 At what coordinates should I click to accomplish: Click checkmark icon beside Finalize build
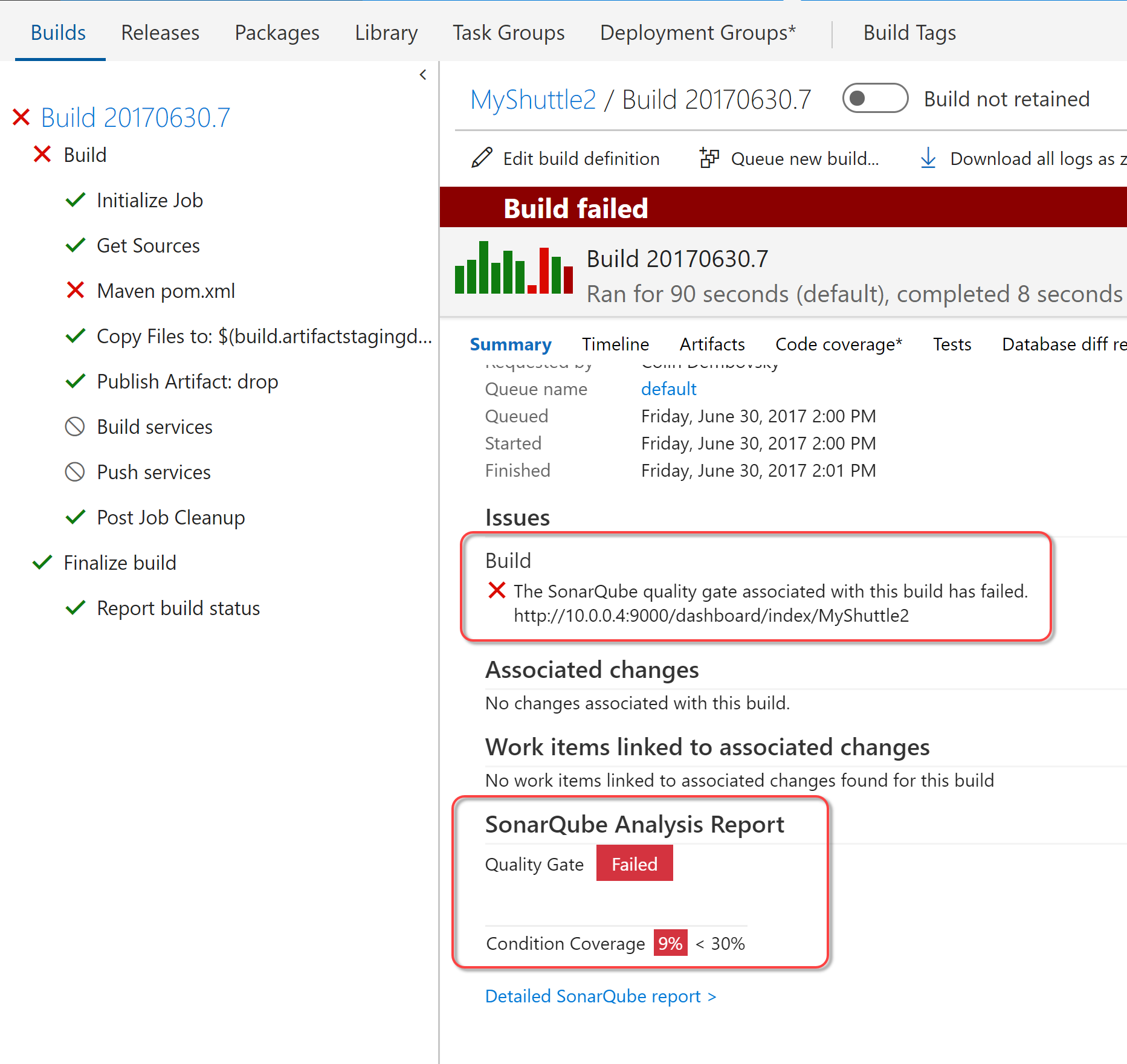[x=42, y=562]
